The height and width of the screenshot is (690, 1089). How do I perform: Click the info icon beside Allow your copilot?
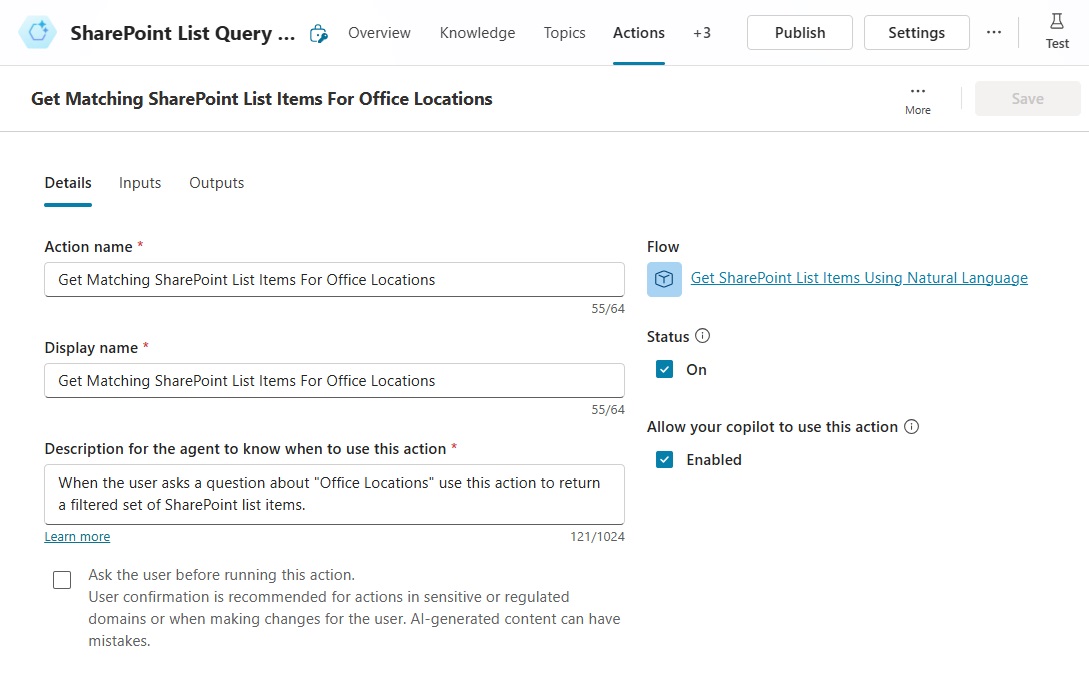(911, 427)
